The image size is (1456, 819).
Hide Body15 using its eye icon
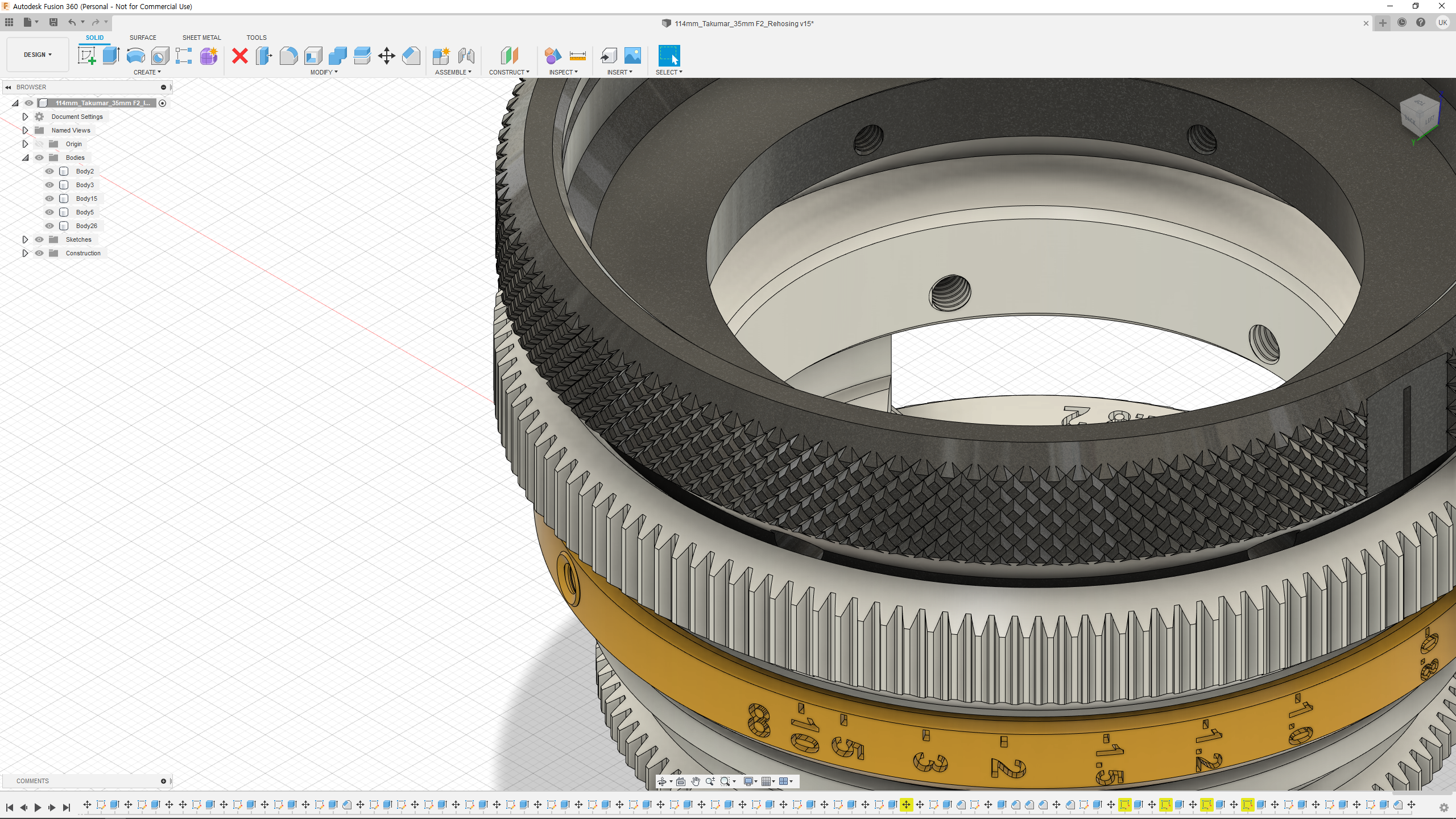coord(49,198)
